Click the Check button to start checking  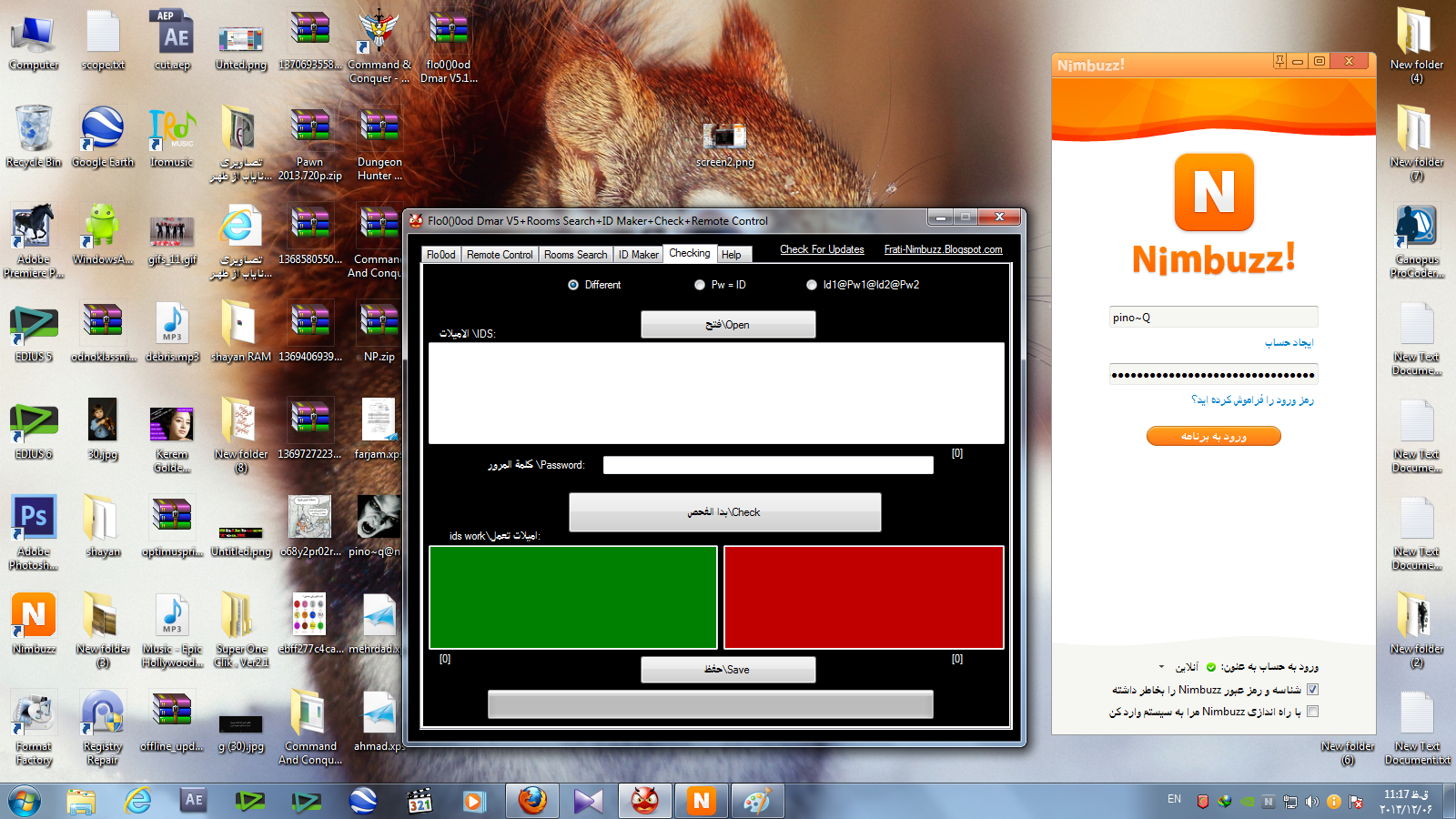click(x=724, y=512)
